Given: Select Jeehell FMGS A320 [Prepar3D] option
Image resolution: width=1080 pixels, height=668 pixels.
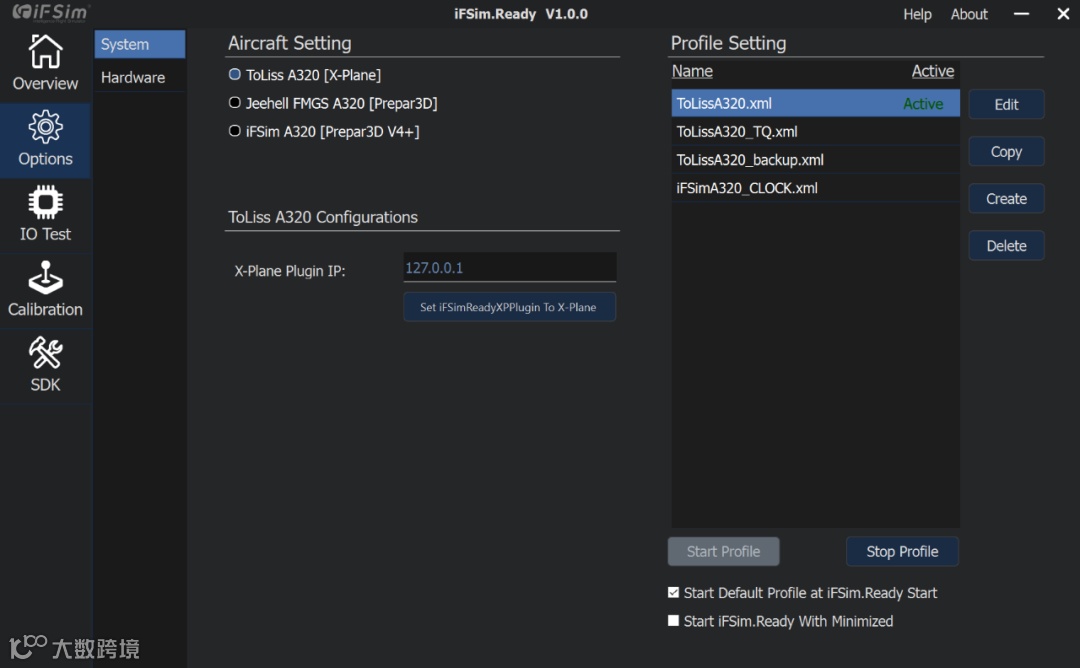Looking at the screenshot, I should (x=235, y=103).
